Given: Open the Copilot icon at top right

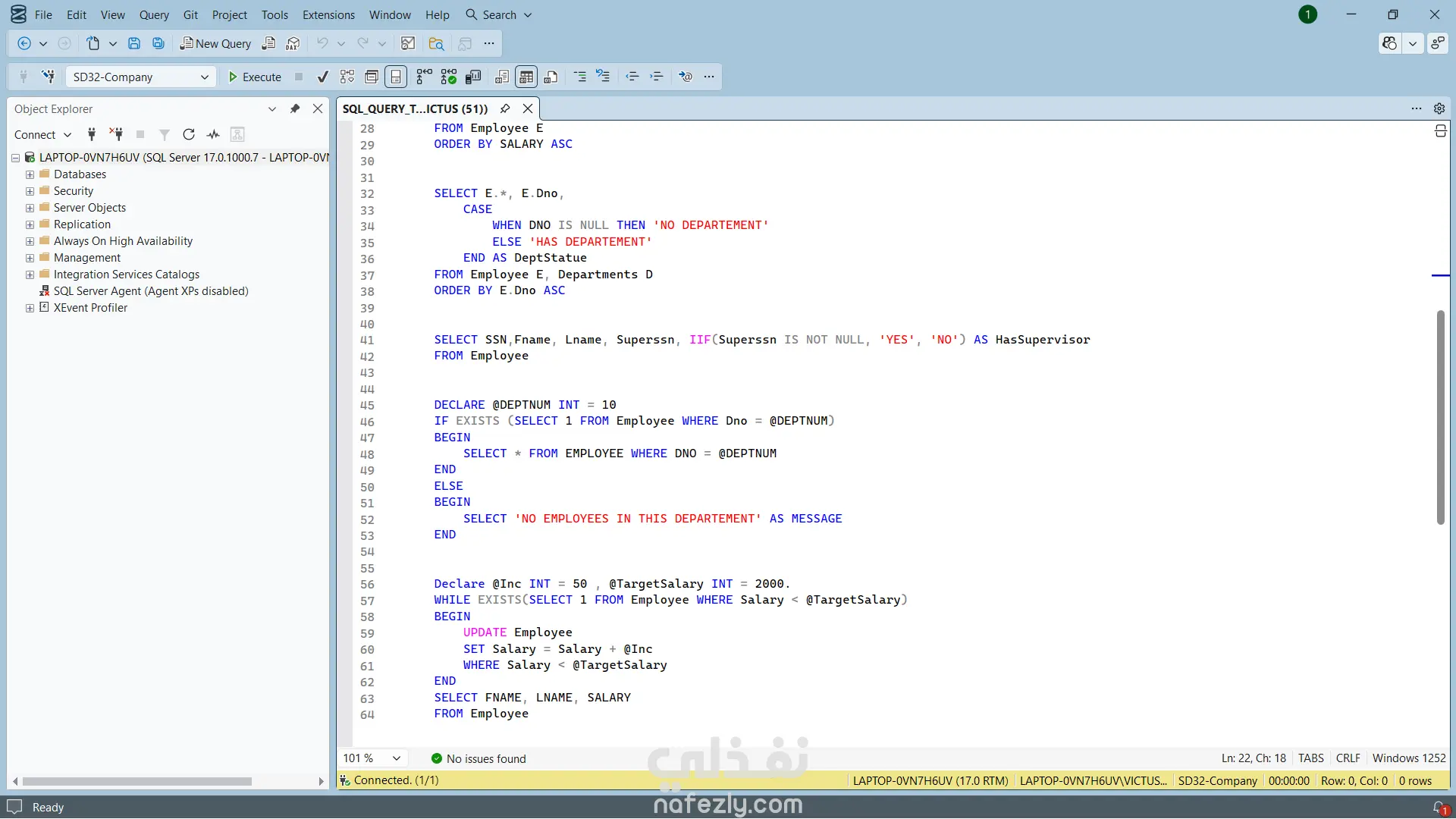Looking at the screenshot, I should pyautogui.click(x=1389, y=43).
